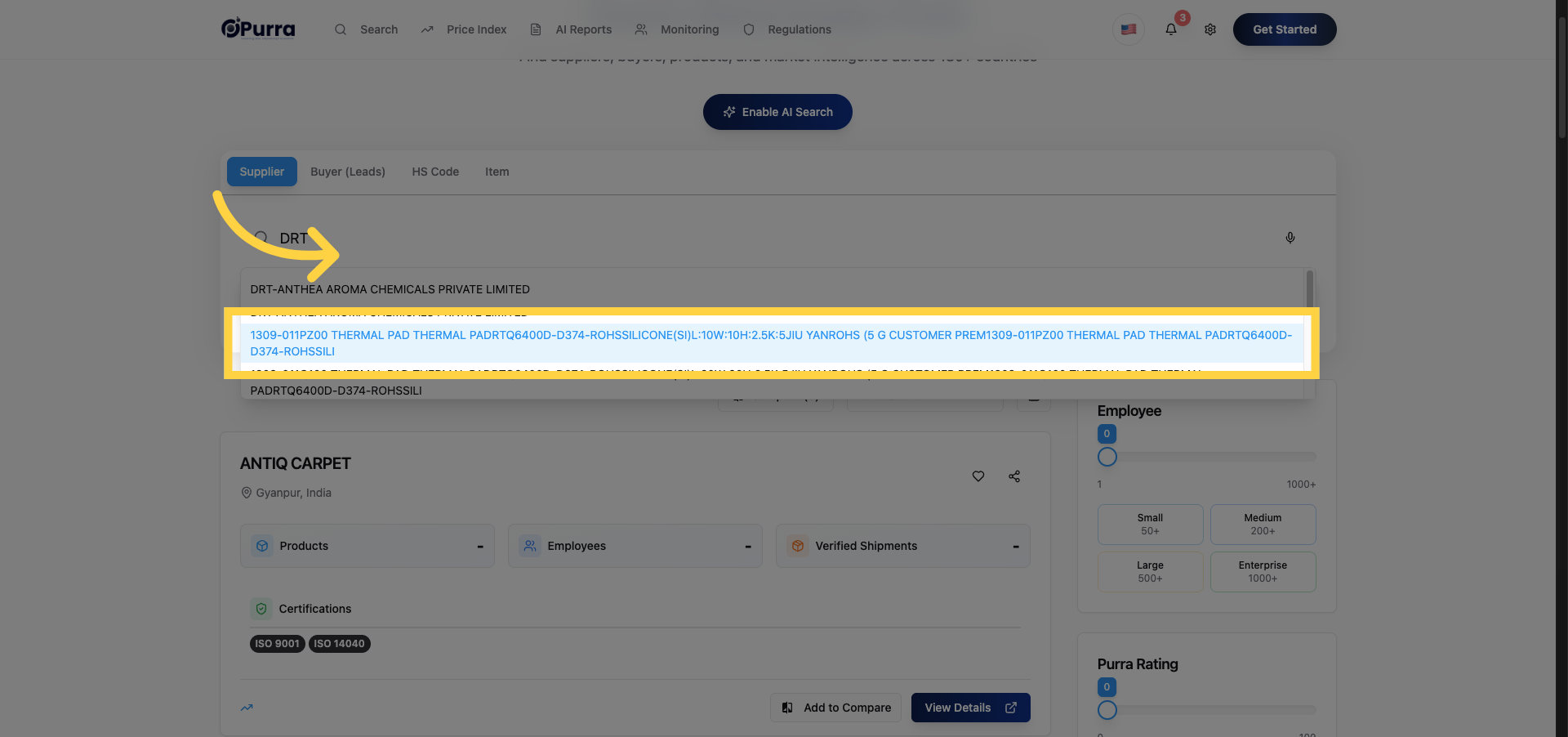
Task: Switch to Buyer (Leads) tab
Action: 348,172
